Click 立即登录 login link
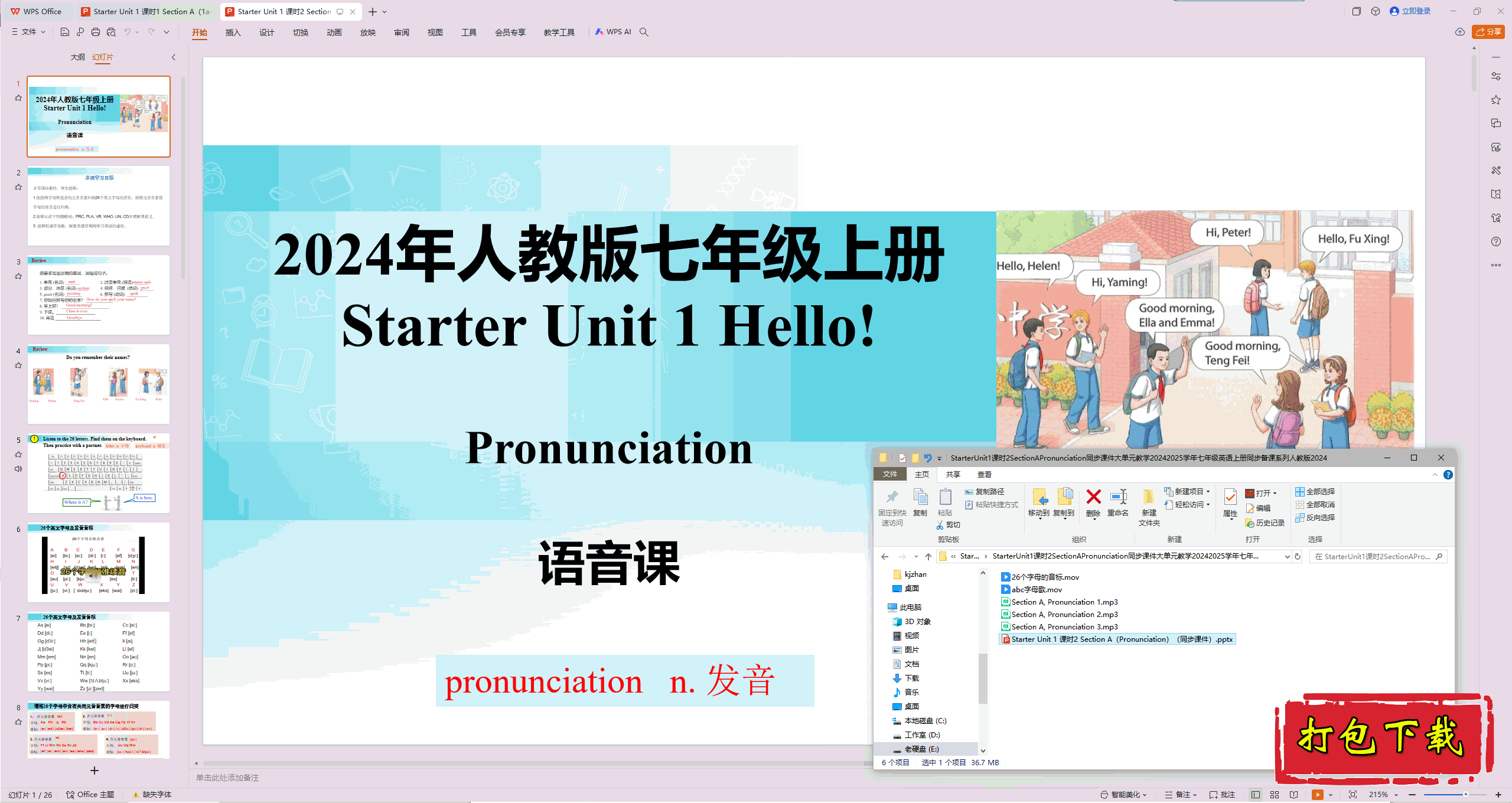This screenshot has width=1512, height=803. pyautogui.click(x=1410, y=11)
